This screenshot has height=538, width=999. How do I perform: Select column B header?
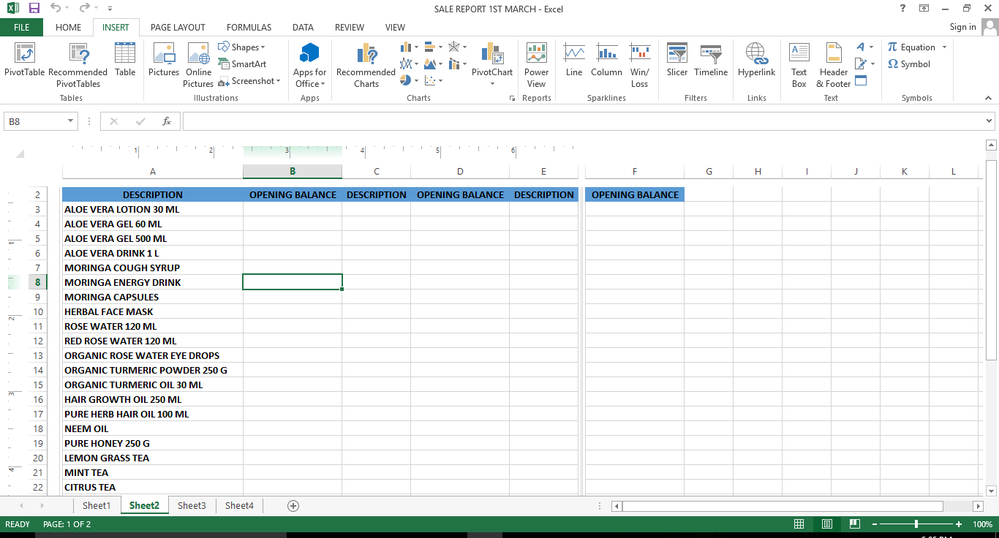click(x=292, y=171)
